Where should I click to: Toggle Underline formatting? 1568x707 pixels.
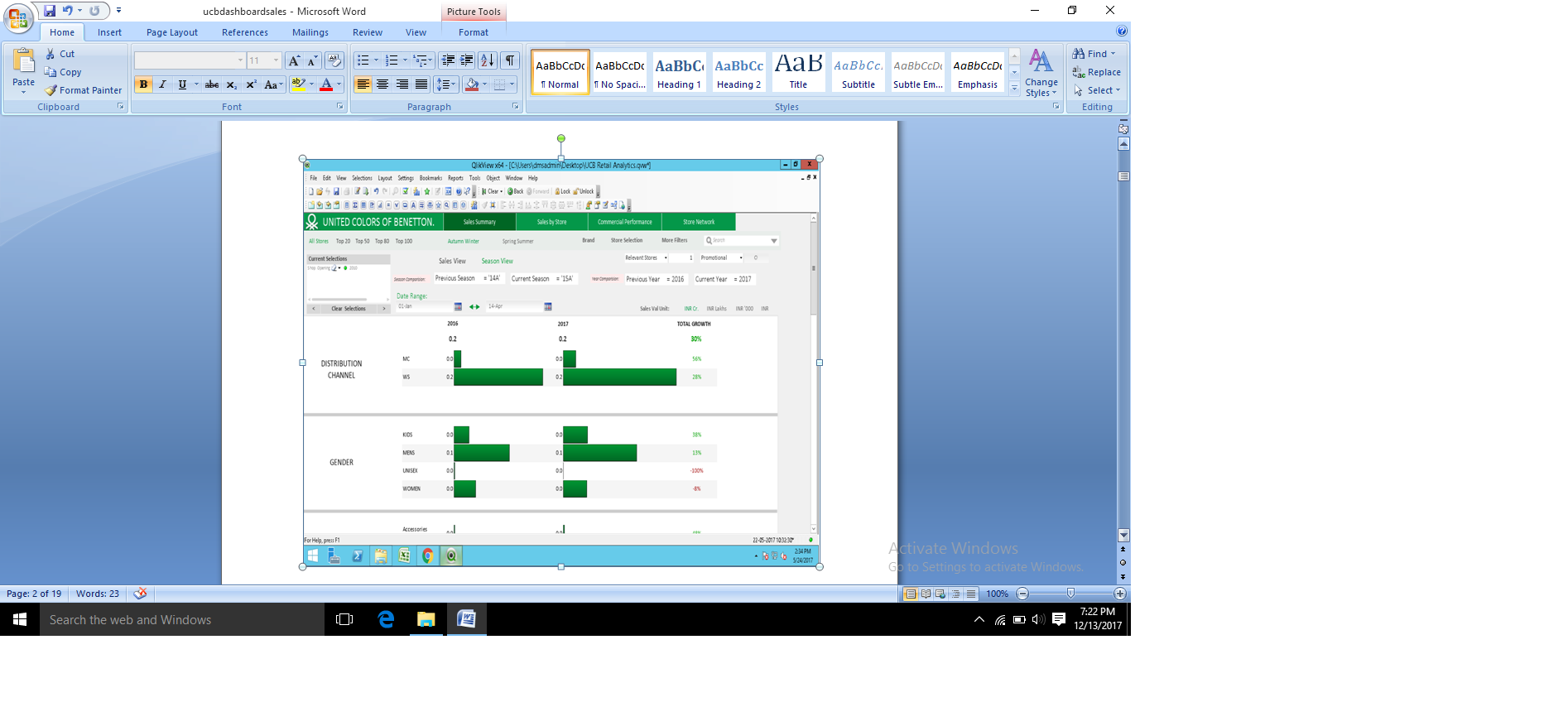[x=182, y=84]
